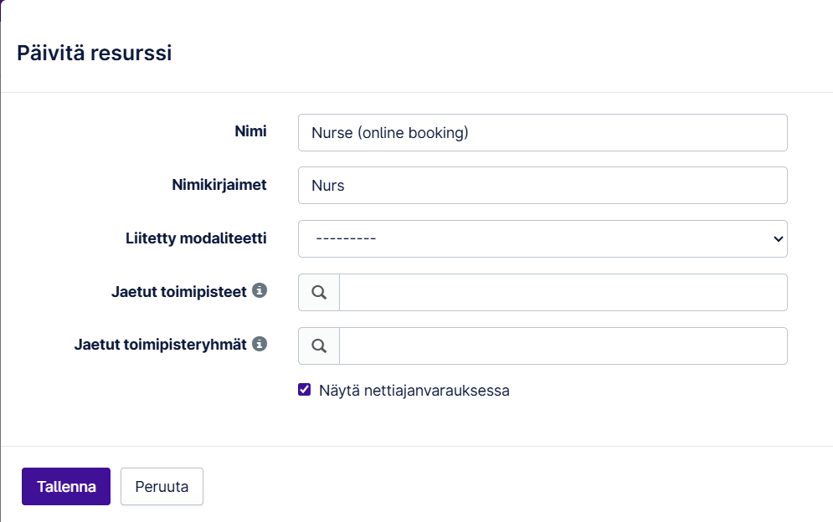The image size is (833, 522).
Task: Click the magnifier icon in Jaetut toimipisteet row
Action: coord(319,292)
